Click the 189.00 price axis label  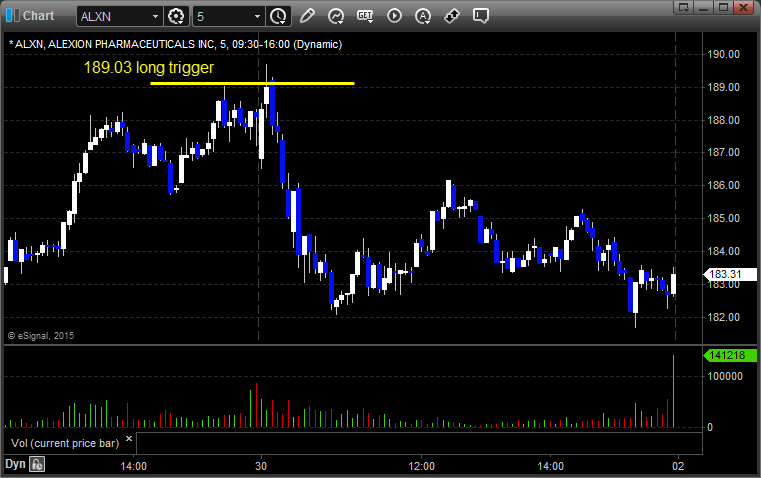(724, 87)
